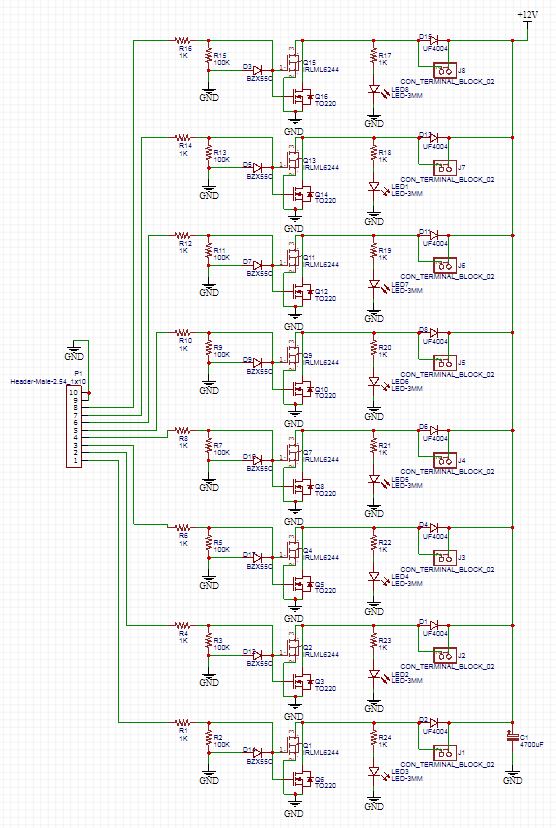Select GND symbol under capacitor C1
Viewport: 556px width, 828px height.
(x=513, y=776)
